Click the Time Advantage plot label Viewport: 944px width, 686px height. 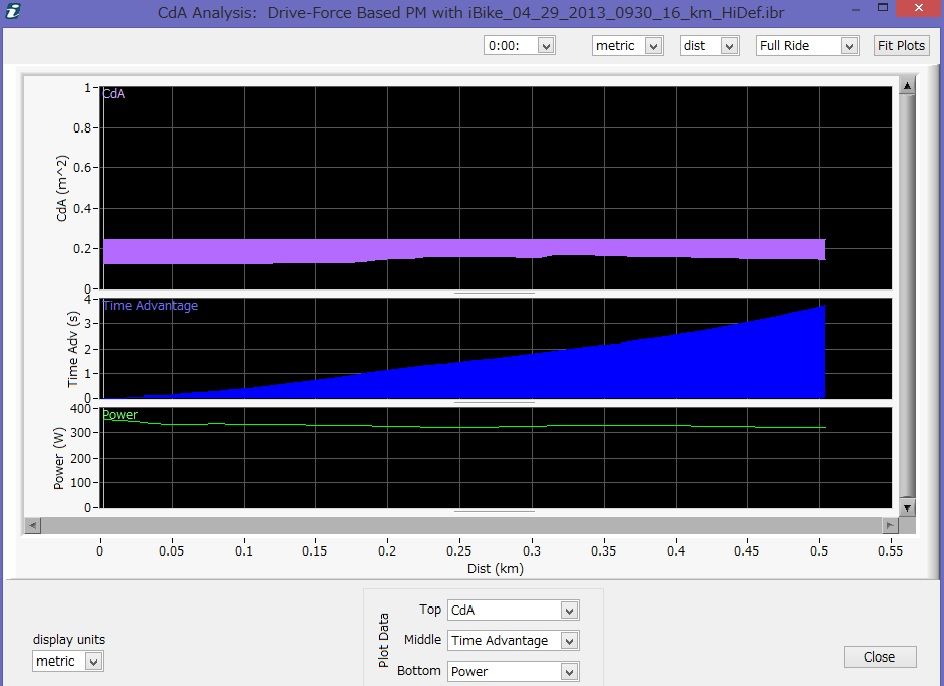tap(150, 305)
